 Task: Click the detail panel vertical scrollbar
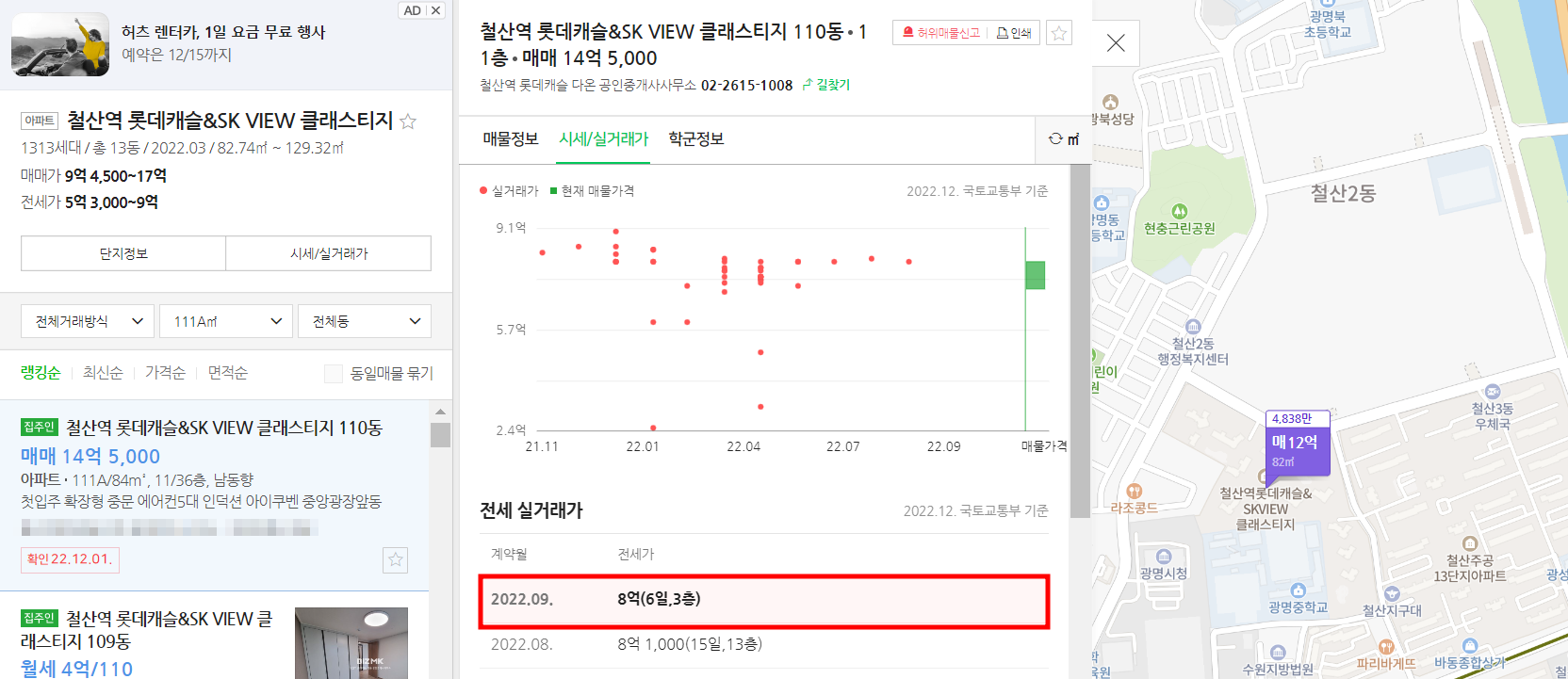1080,341
